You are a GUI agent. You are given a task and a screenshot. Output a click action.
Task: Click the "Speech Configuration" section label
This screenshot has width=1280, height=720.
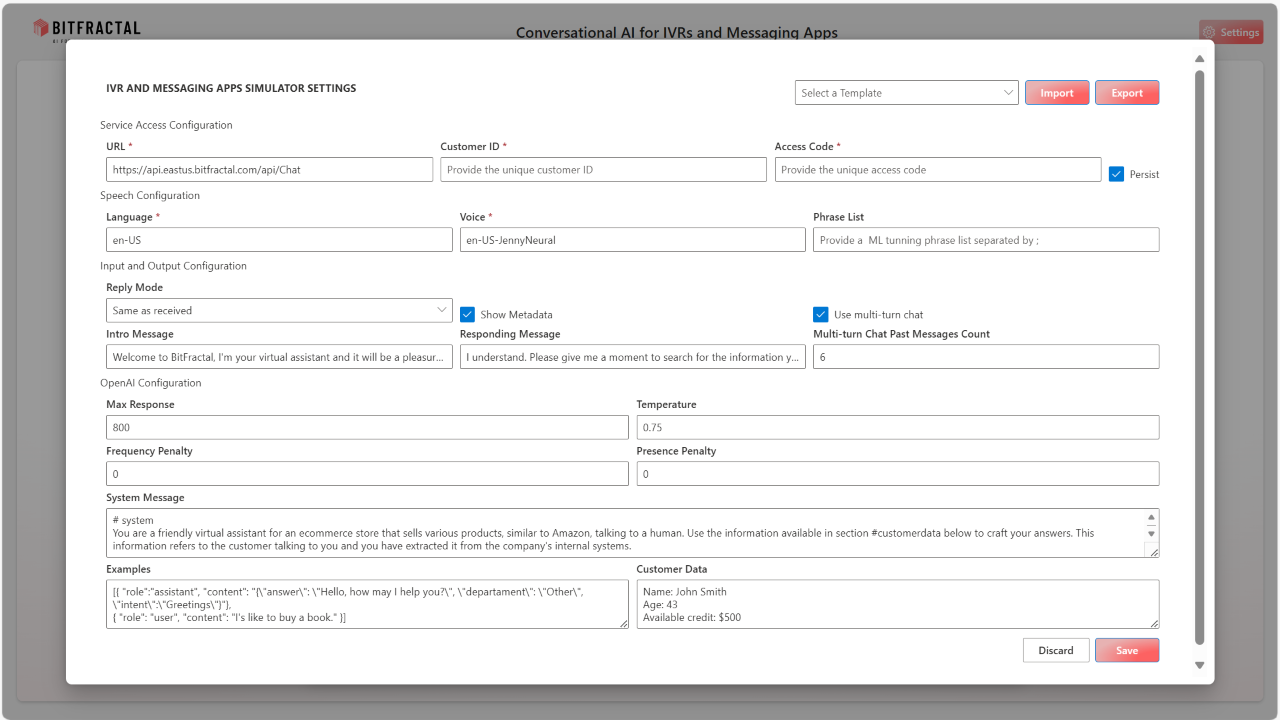point(150,195)
